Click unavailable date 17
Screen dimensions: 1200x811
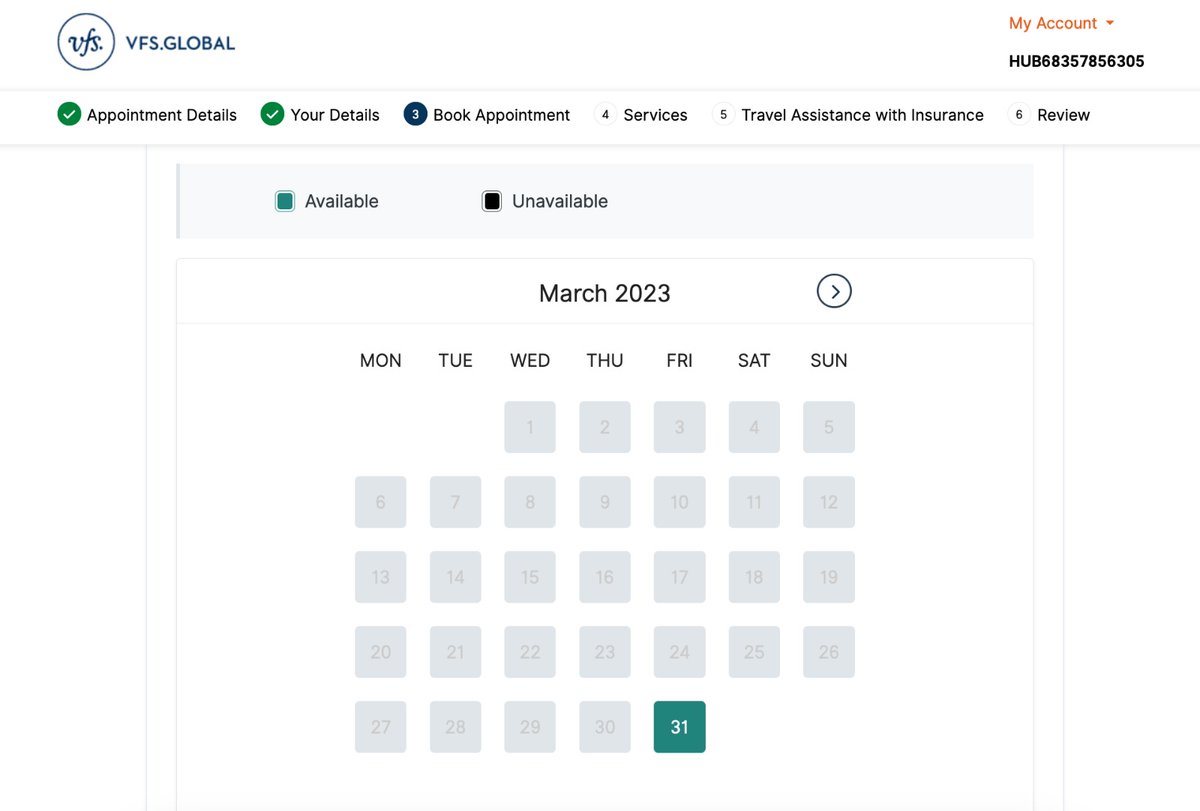(680, 577)
